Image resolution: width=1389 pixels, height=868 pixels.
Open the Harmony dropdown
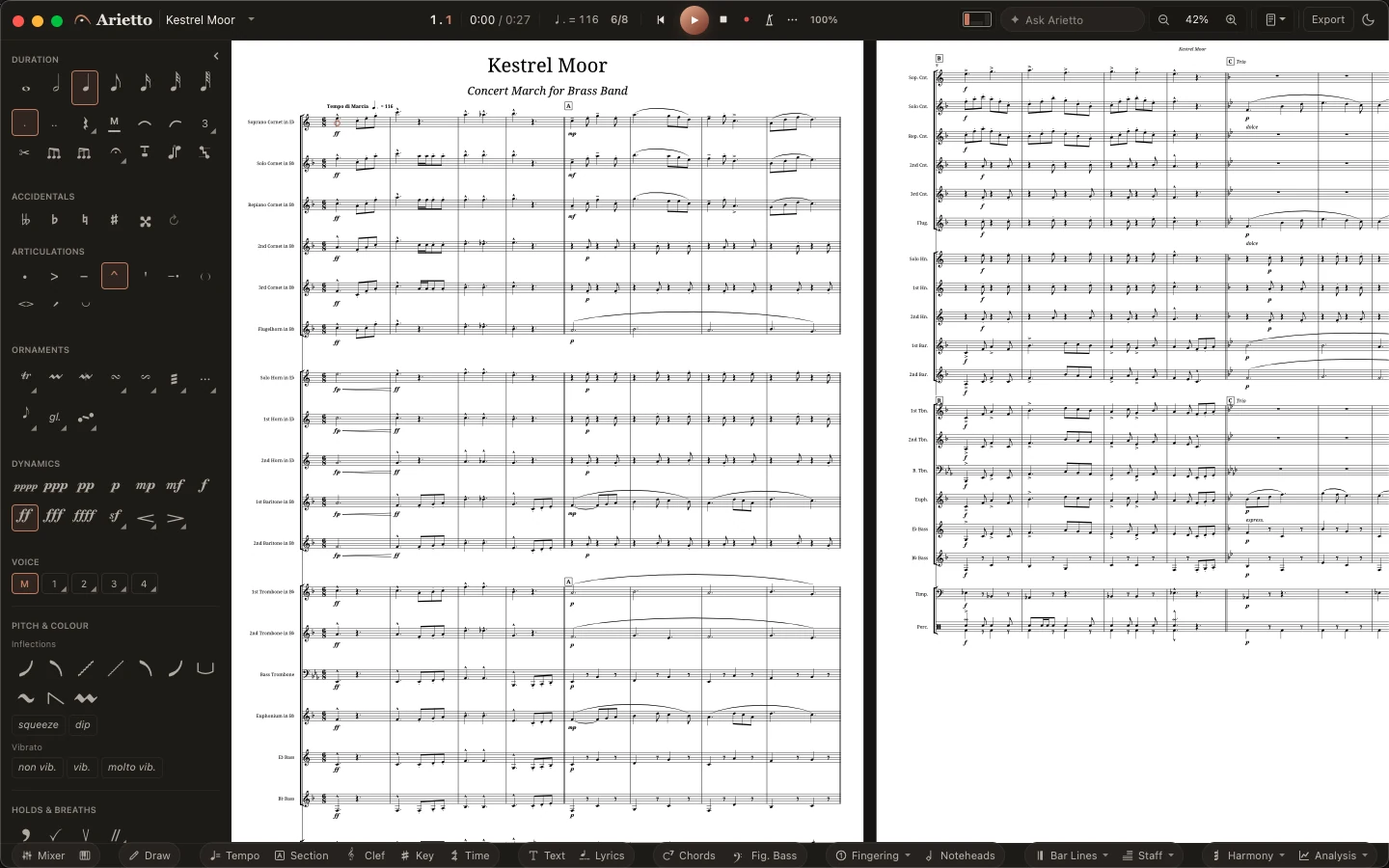pyautogui.click(x=1248, y=855)
